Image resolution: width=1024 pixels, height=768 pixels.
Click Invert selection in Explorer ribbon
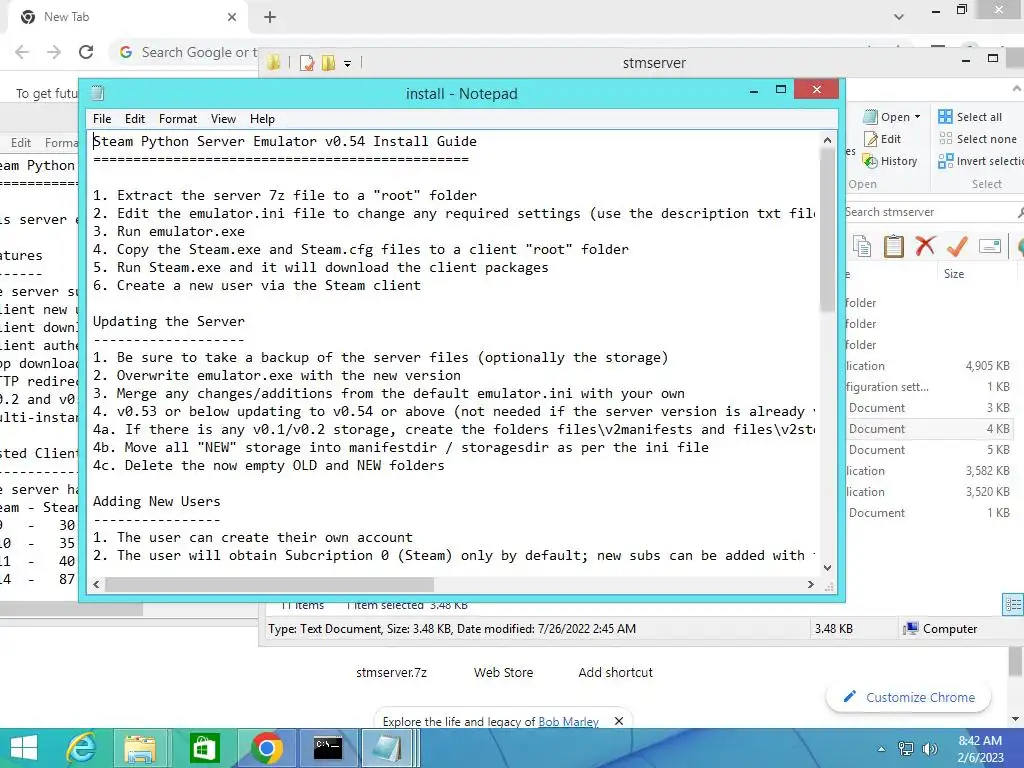click(980, 161)
